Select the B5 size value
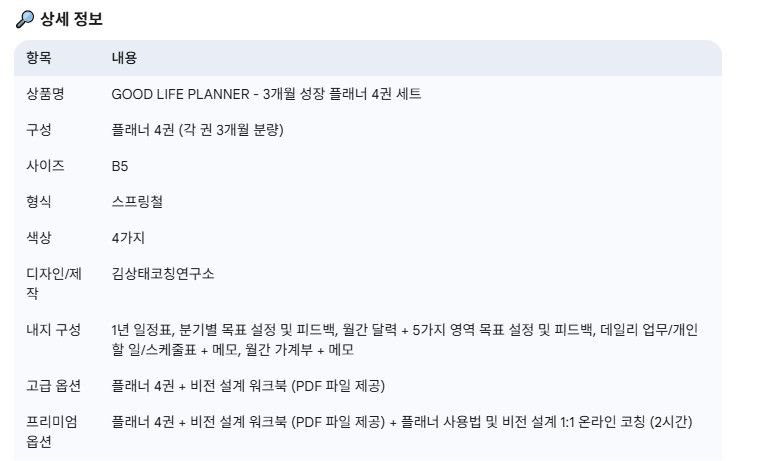This screenshot has width=779, height=461. tap(120, 166)
